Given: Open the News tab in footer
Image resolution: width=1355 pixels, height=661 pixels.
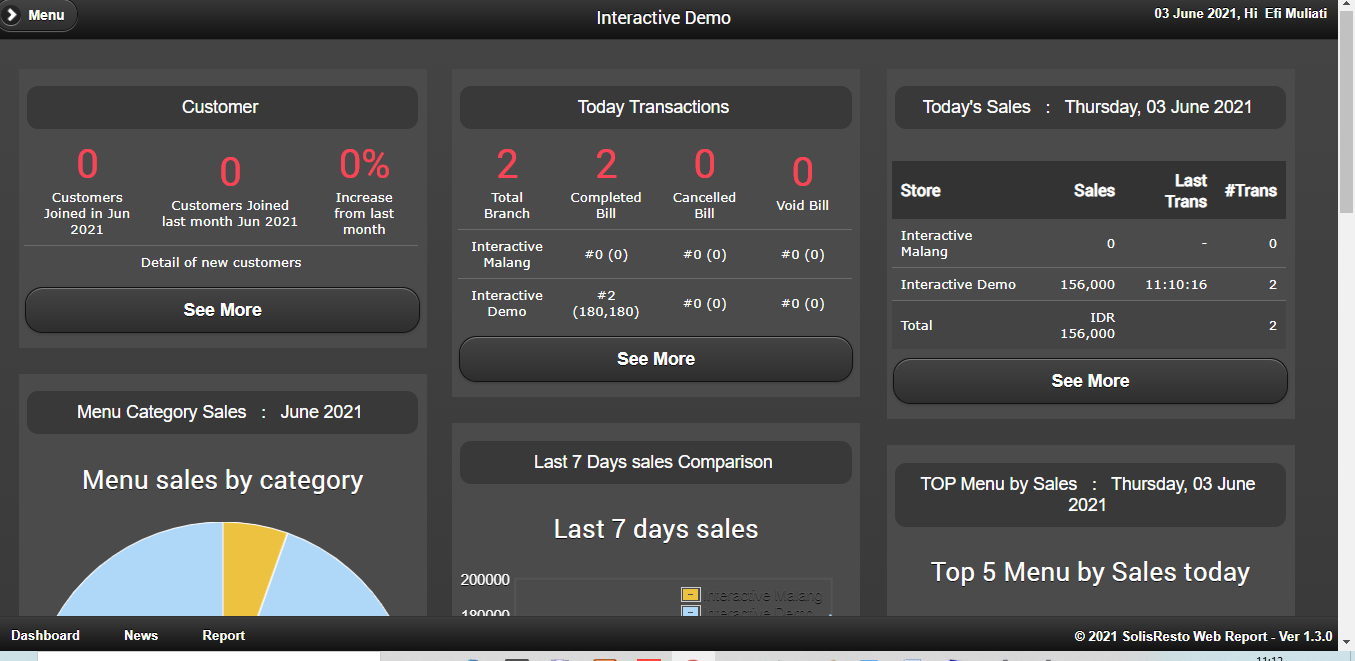Looking at the screenshot, I should coord(141,636).
